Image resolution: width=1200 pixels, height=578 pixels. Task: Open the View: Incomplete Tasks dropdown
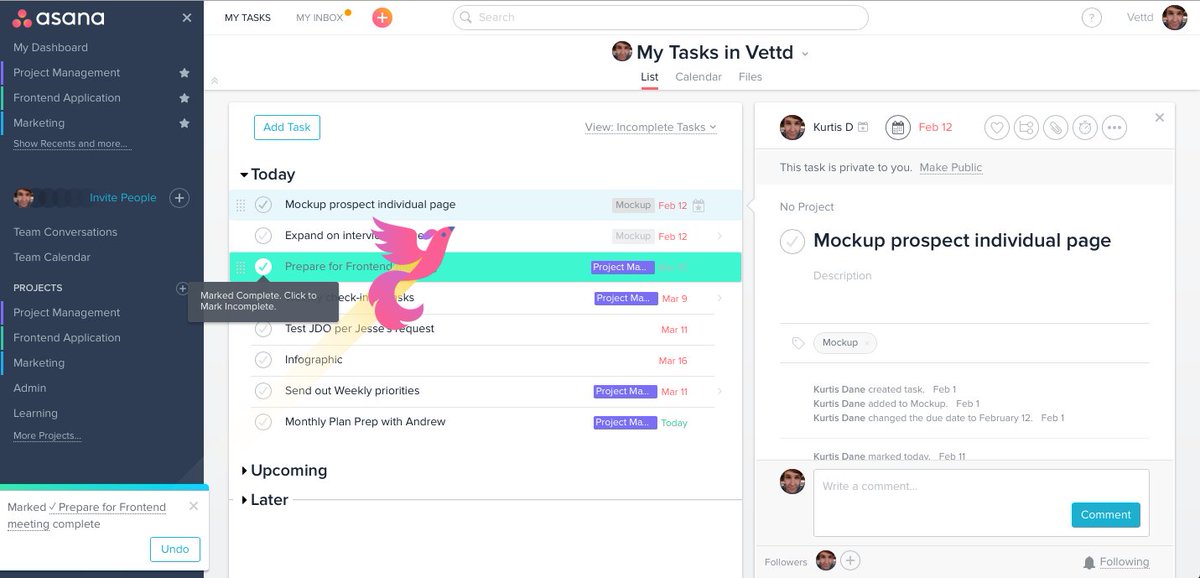pos(651,127)
